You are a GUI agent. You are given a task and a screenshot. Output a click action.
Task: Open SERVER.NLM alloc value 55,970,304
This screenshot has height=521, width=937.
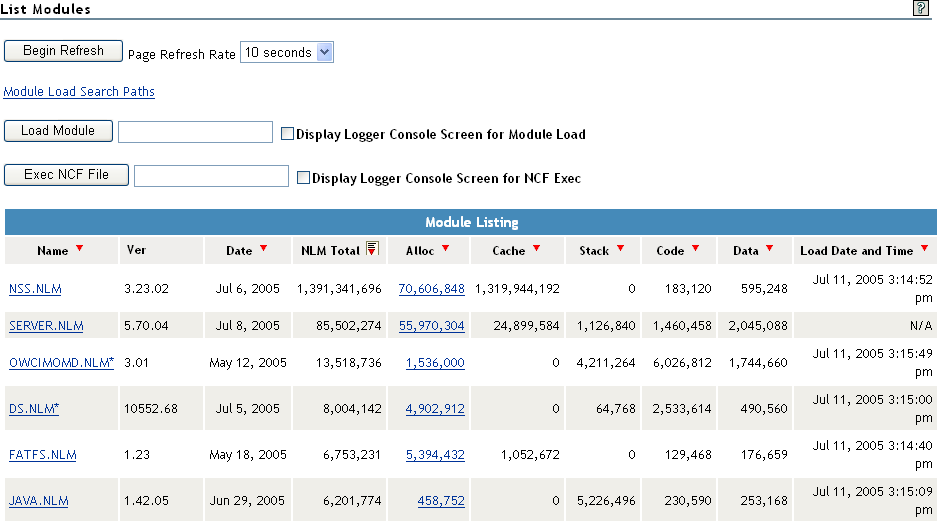point(431,326)
